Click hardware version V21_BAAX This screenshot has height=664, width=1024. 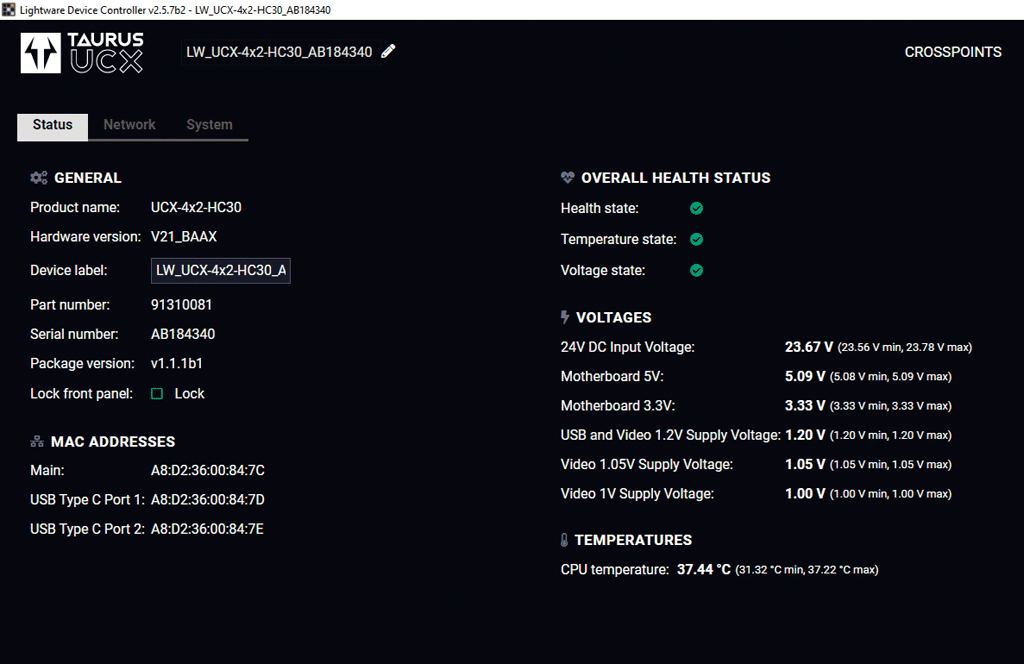(184, 237)
